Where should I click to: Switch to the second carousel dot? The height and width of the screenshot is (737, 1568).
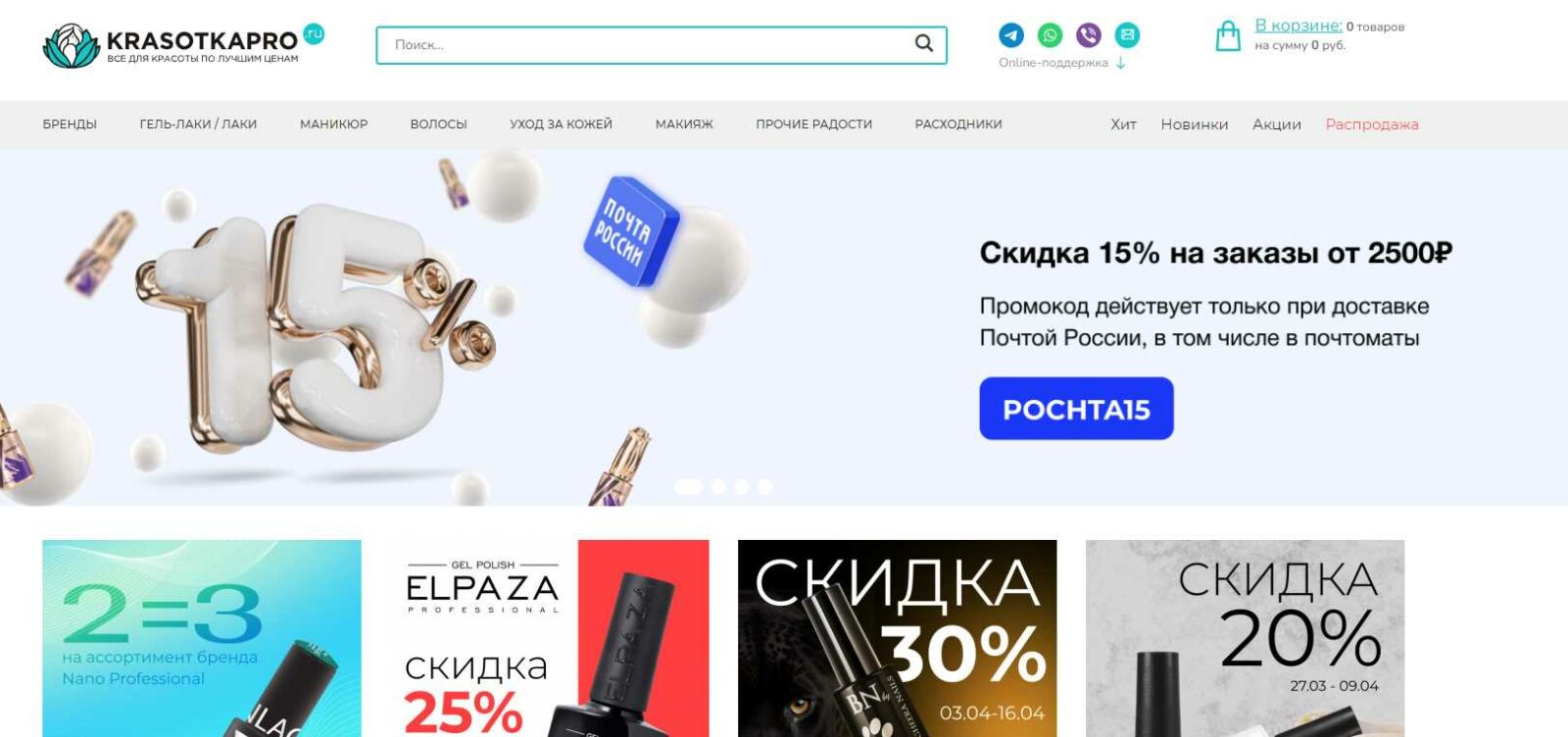click(718, 487)
